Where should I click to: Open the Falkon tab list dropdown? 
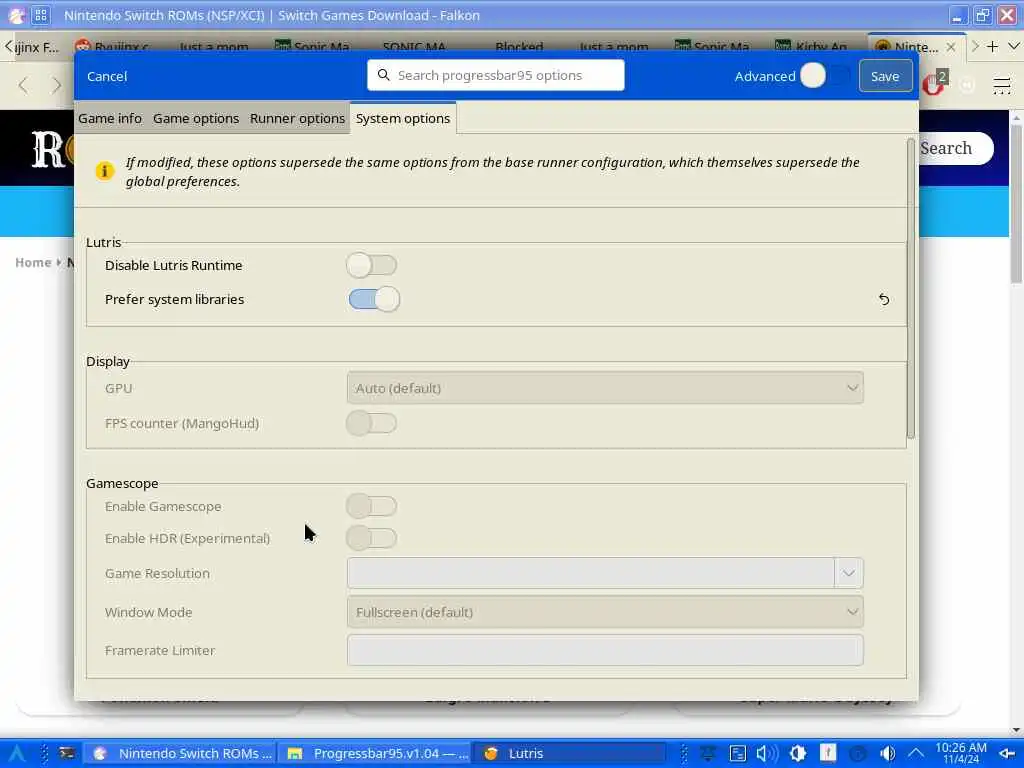click(1014, 46)
